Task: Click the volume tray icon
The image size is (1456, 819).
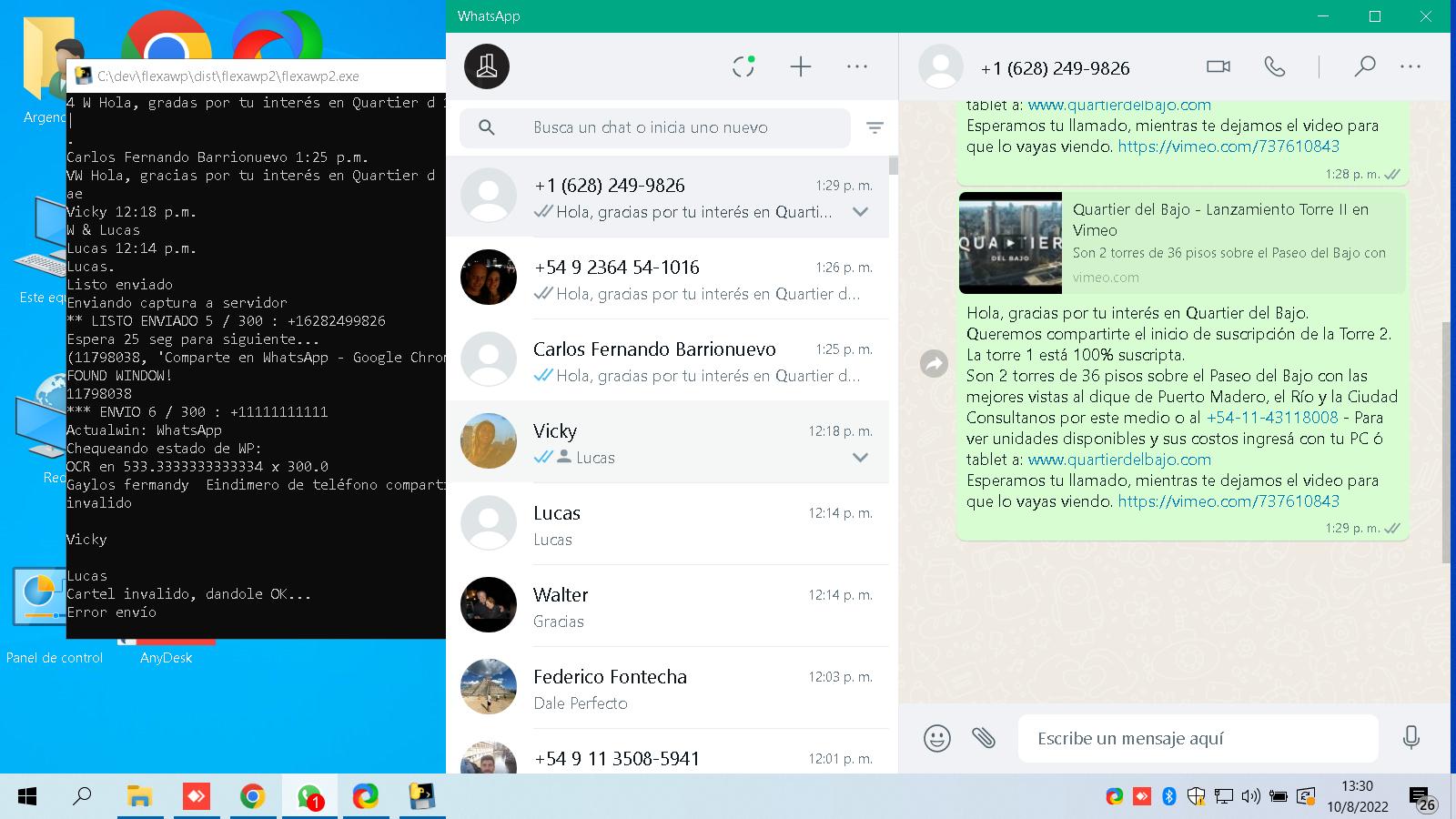Action: (x=1251, y=797)
